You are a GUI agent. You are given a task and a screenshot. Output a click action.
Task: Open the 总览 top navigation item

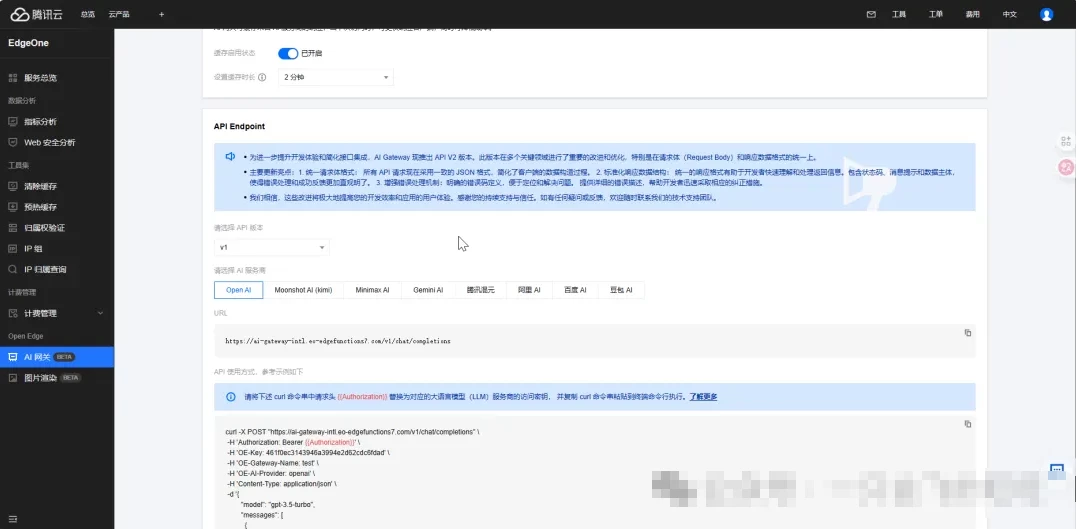pos(88,14)
